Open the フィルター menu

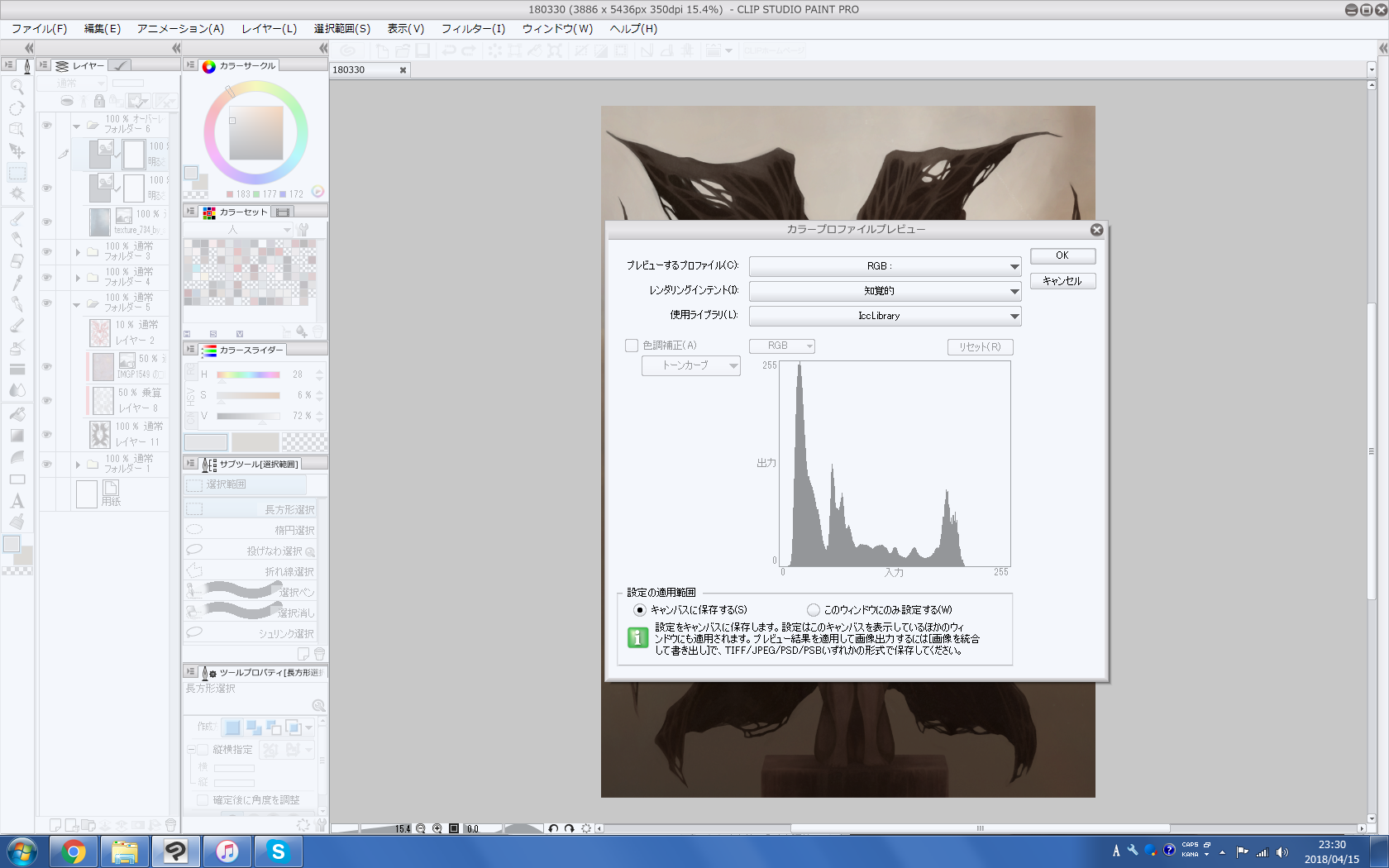click(473, 28)
